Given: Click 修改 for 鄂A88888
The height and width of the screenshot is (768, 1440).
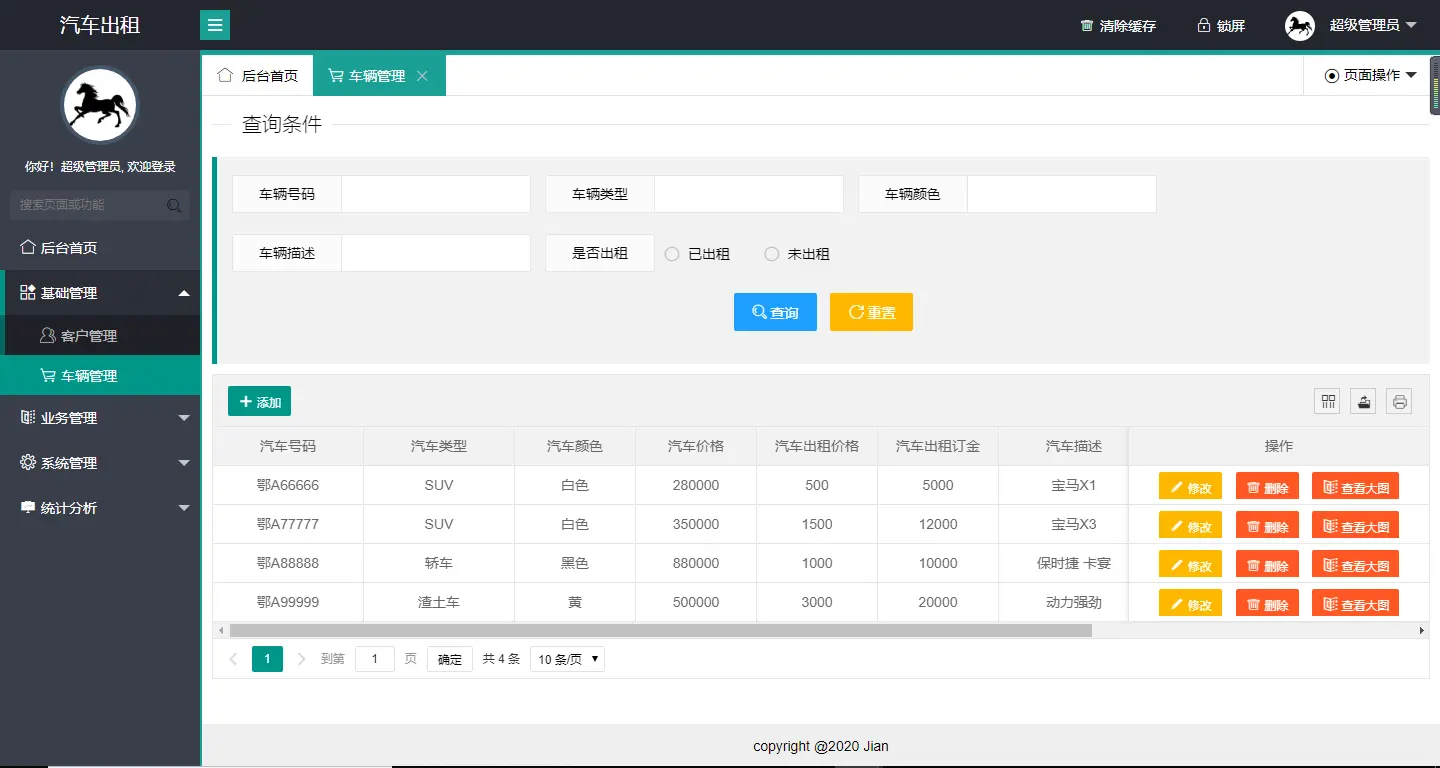Looking at the screenshot, I should [x=1190, y=565].
